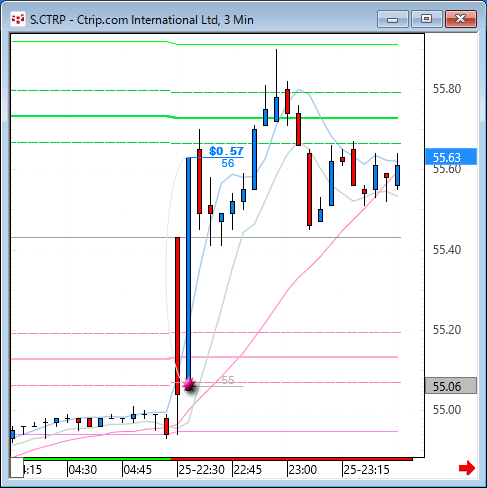Click the 04:30 time axis label
487x488 pixels.
[82, 470]
